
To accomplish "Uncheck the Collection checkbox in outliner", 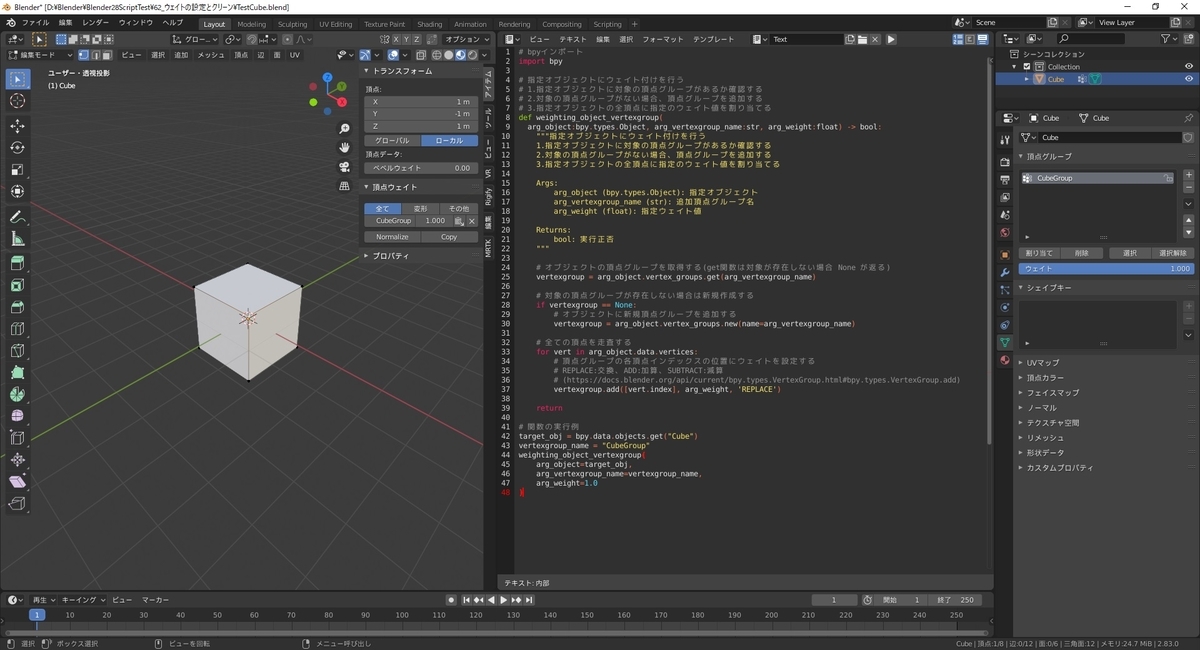I will [1026, 67].
